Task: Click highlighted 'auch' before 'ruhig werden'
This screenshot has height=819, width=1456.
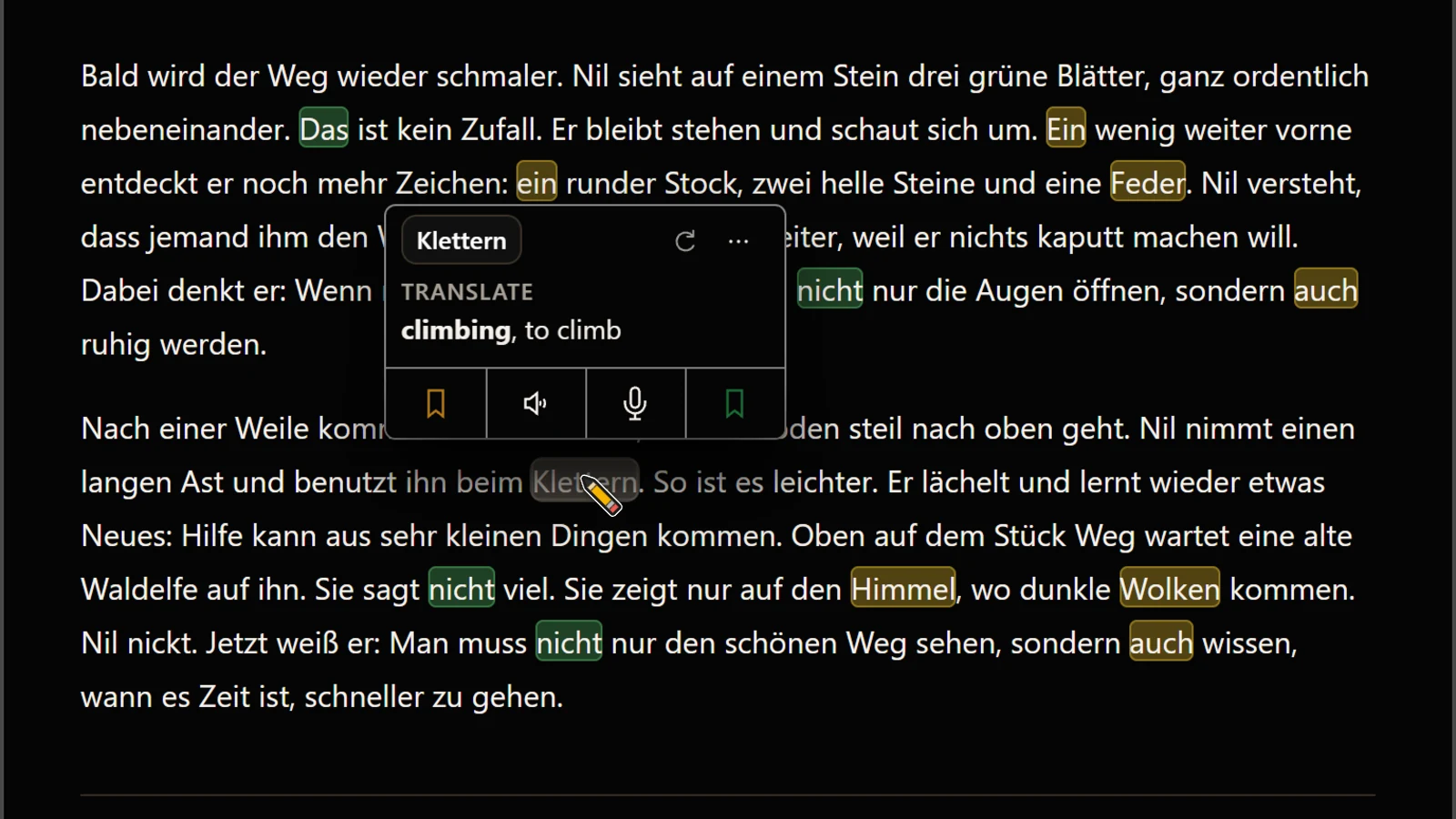Action: click(x=1326, y=290)
